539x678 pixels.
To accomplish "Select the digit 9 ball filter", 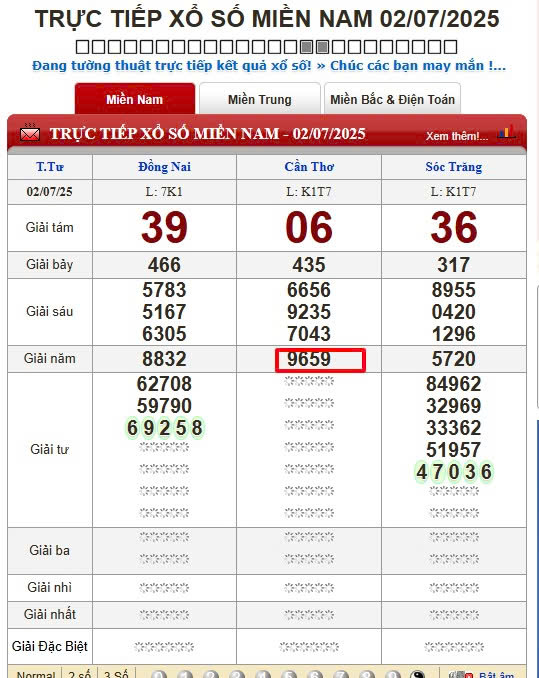I will coord(392,675).
